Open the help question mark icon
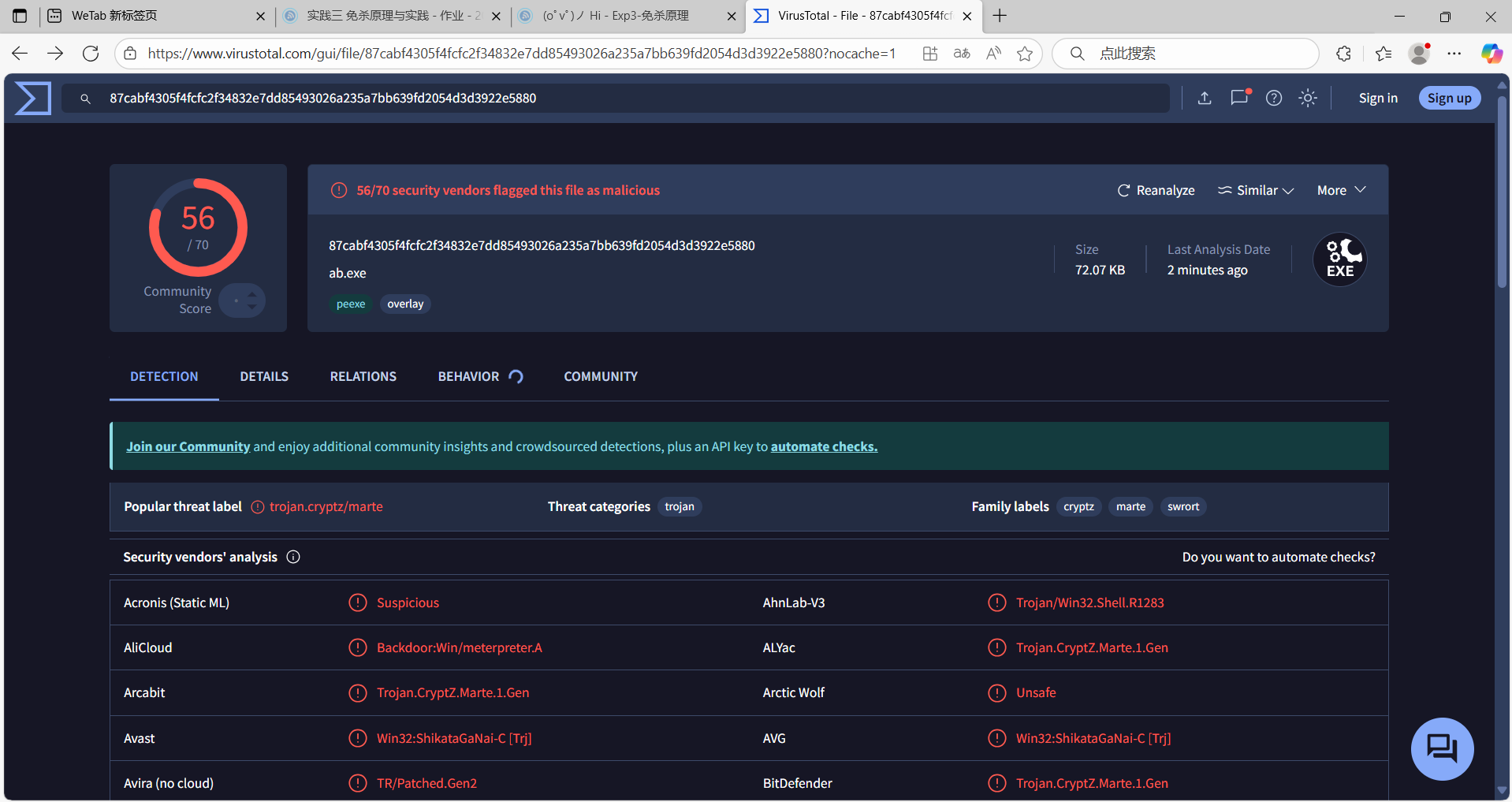Screen dimensions: 1512x802 (1274, 98)
